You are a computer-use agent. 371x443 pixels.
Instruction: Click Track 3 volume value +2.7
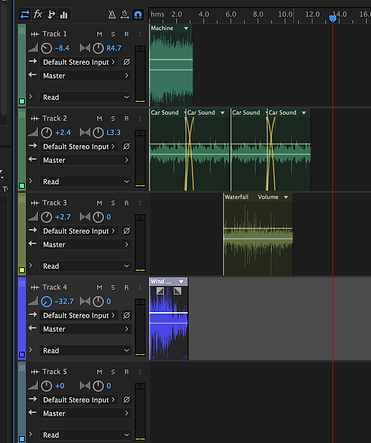(x=63, y=217)
